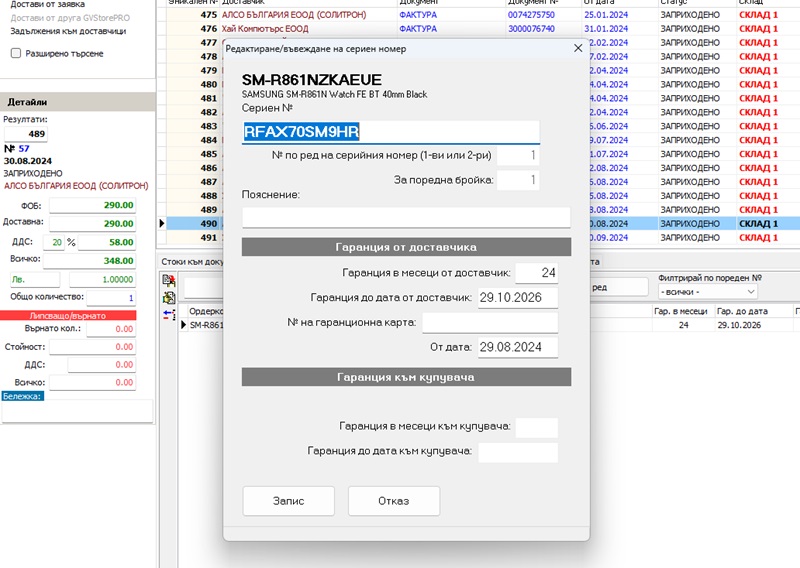Viewport: 800px width, 568px height.
Task: Click document number 0074275750
Action: coord(531,15)
